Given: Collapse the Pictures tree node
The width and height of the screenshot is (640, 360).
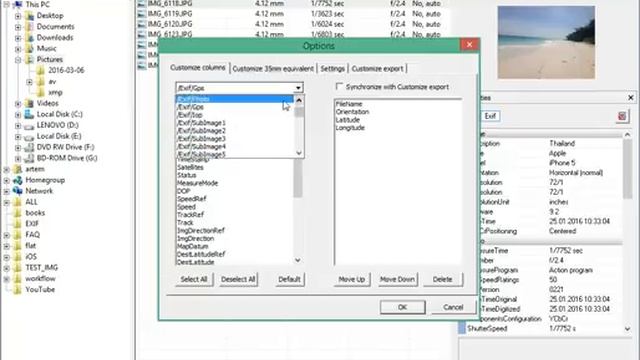Looking at the screenshot, I should click(18, 60).
